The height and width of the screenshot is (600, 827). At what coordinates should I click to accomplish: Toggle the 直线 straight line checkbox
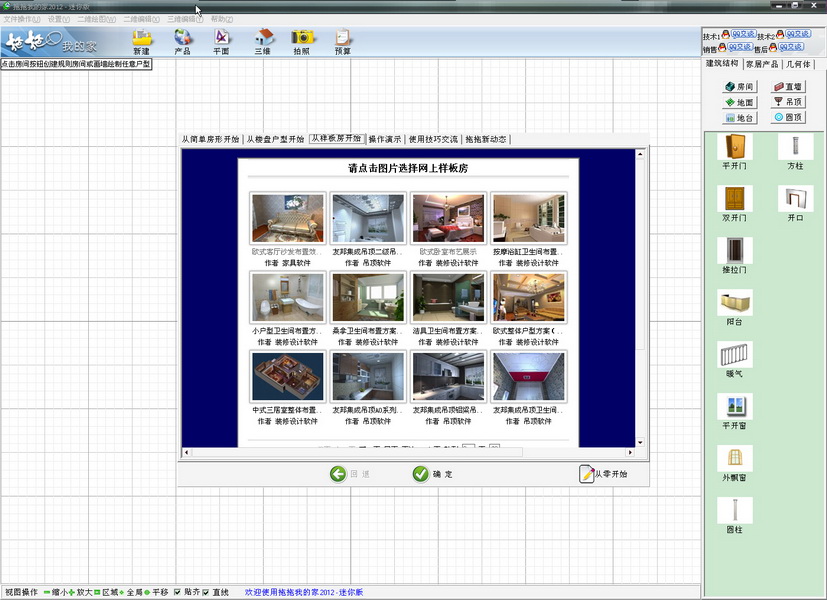206,592
